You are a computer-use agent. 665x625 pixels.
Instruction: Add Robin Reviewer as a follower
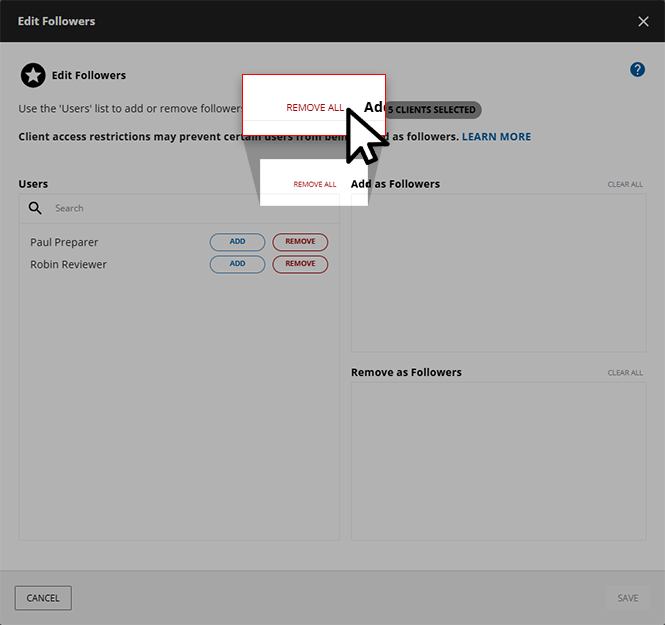[x=237, y=264]
